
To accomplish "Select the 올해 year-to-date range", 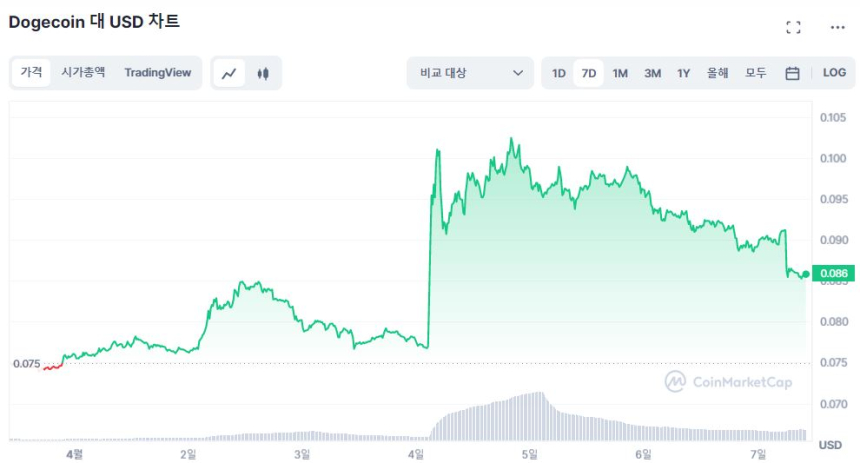I will click(x=718, y=73).
